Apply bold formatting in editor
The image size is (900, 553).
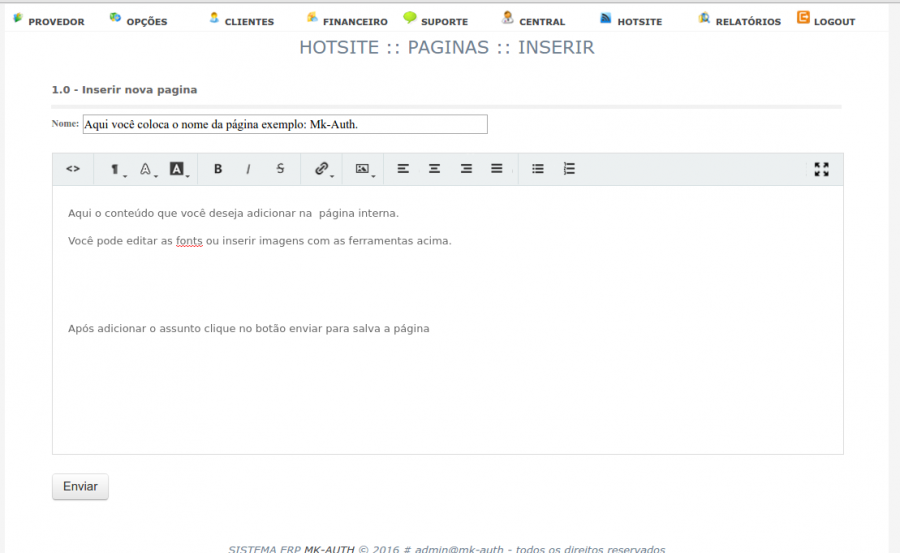click(x=218, y=169)
